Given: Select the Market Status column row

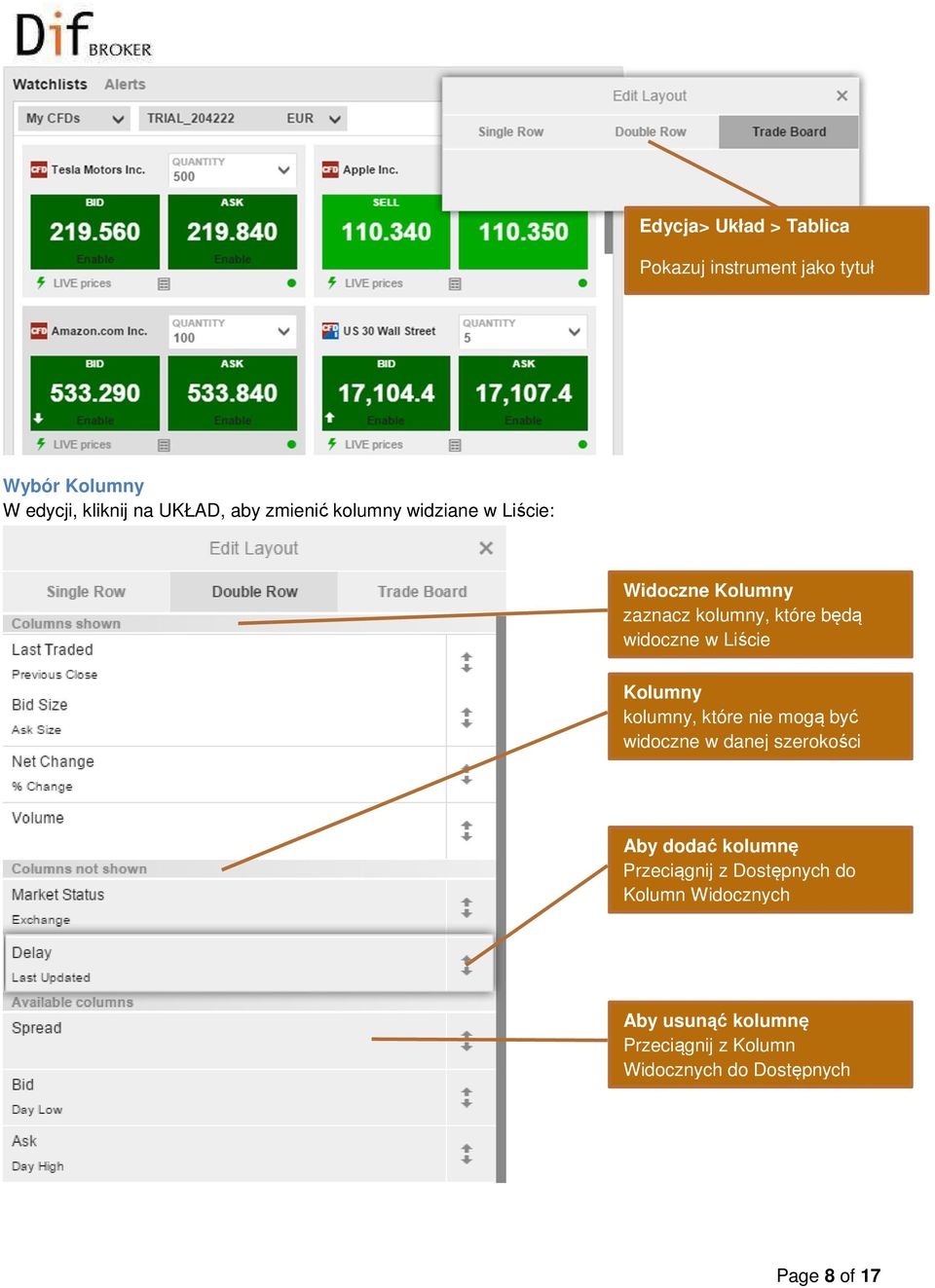Looking at the screenshot, I should 249,906.
